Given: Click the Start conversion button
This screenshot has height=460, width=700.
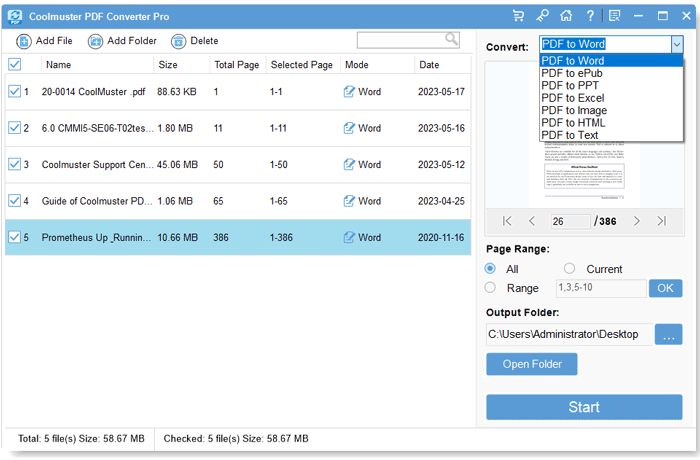Looking at the screenshot, I should click(x=584, y=407).
